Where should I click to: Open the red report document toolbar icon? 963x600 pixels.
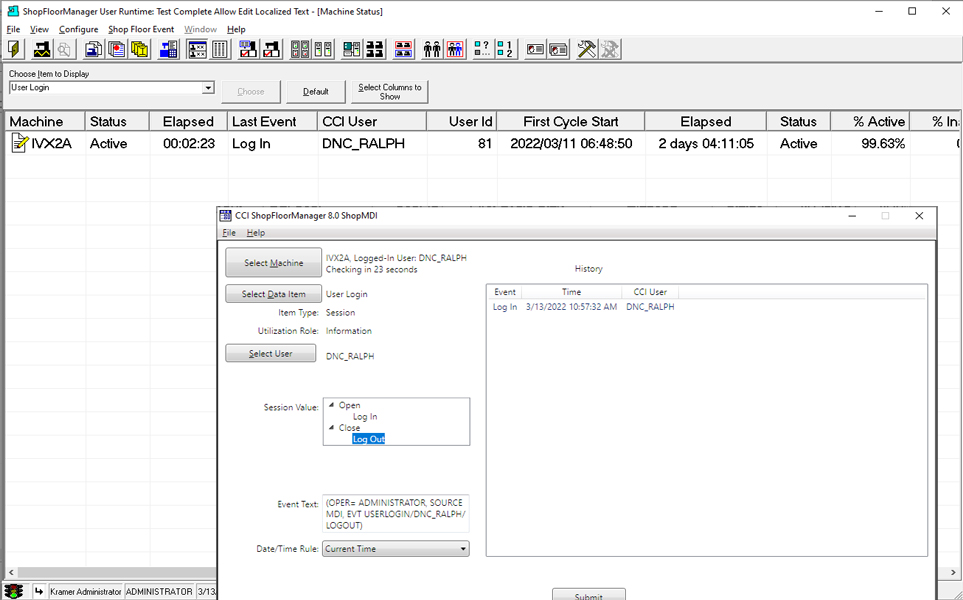click(x=117, y=49)
